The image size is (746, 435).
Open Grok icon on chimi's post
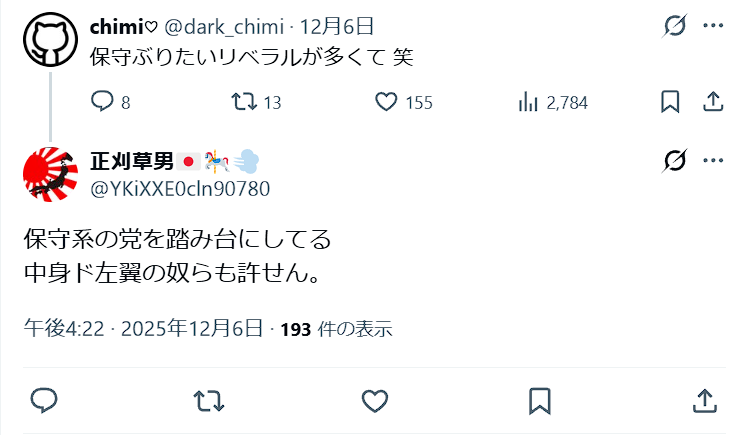(x=675, y=26)
